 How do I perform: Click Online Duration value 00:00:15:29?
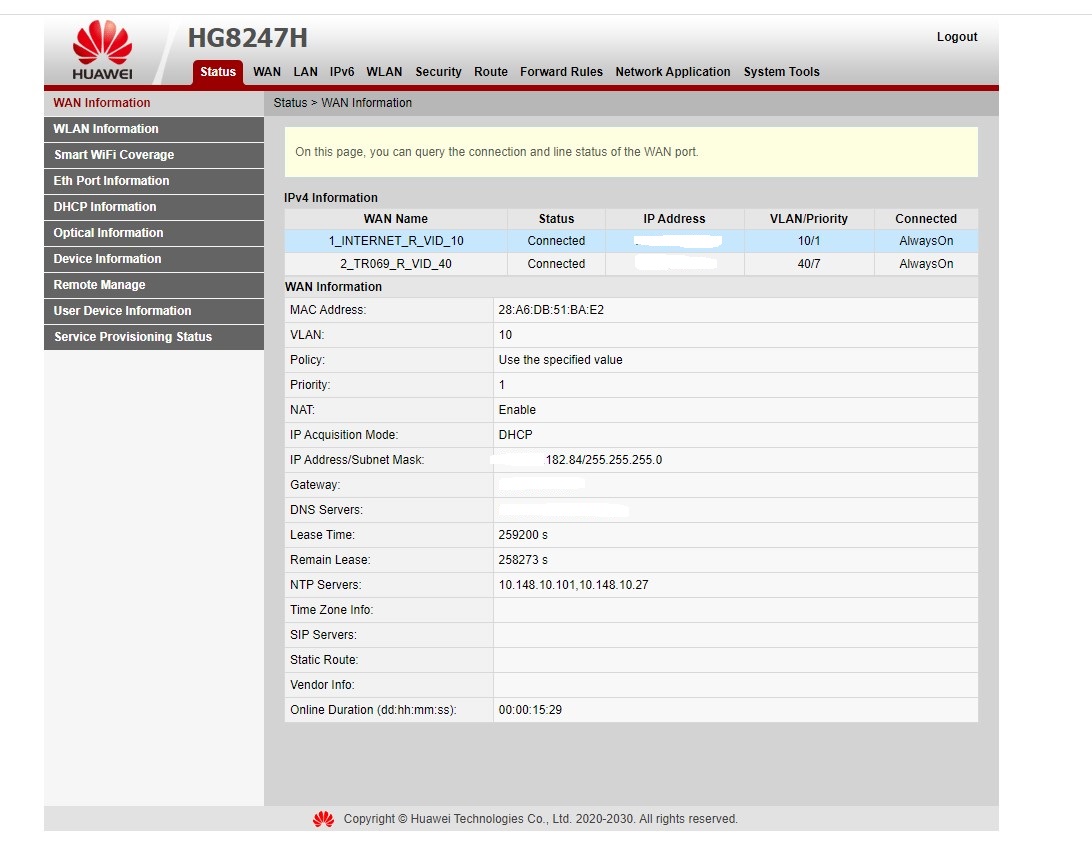(530, 710)
